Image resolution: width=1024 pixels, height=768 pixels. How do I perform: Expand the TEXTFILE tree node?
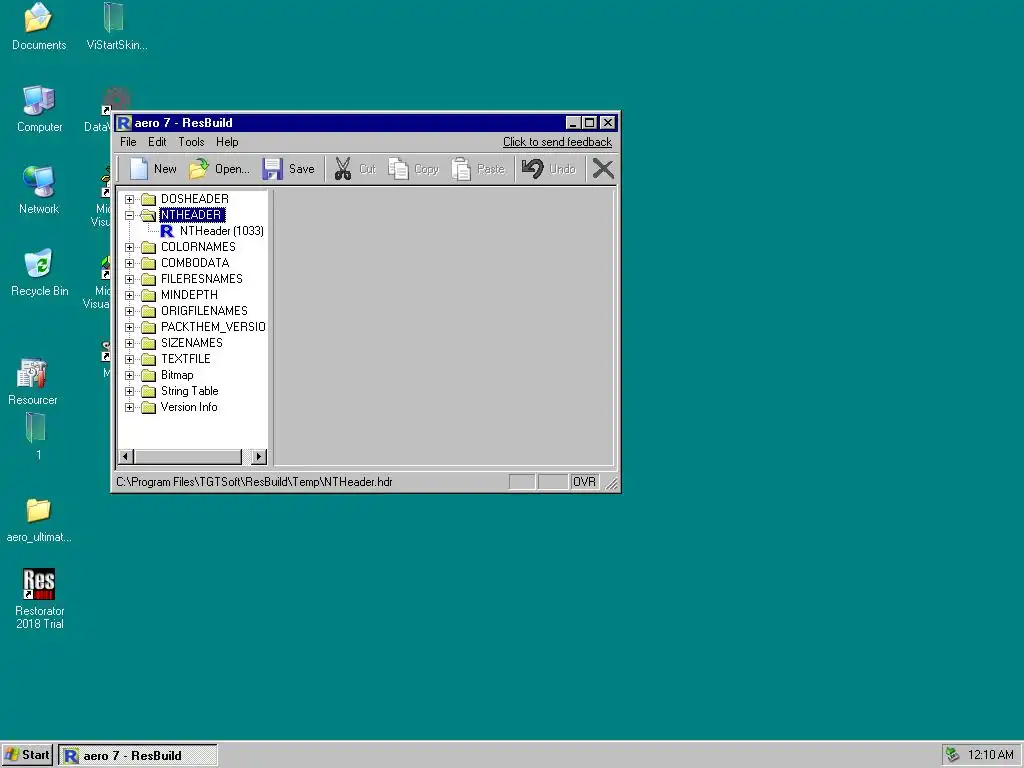point(129,359)
